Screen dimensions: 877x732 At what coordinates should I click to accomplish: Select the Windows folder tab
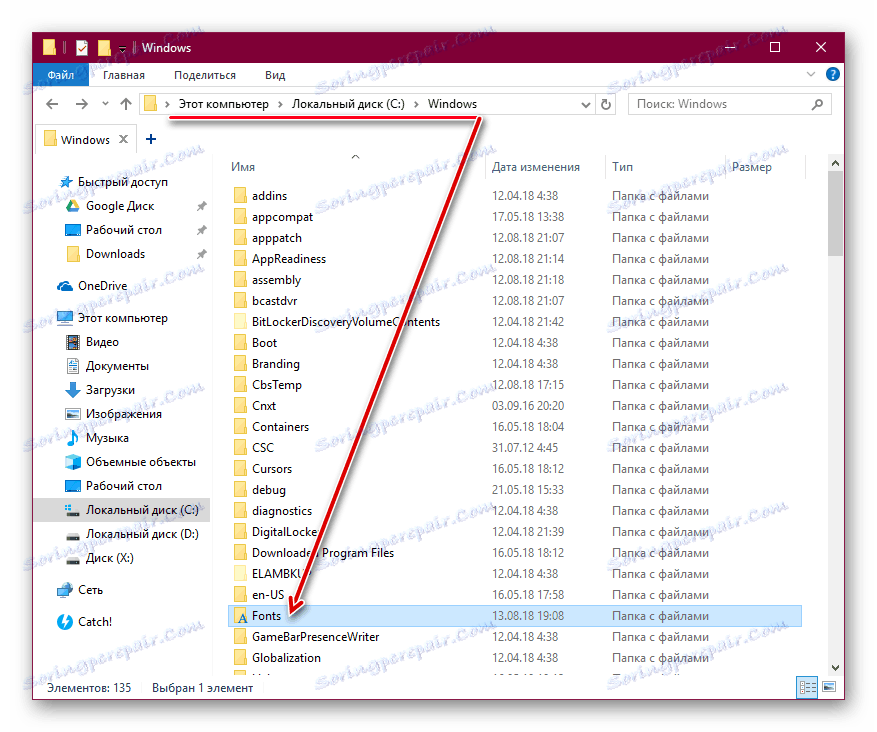(85, 139)
